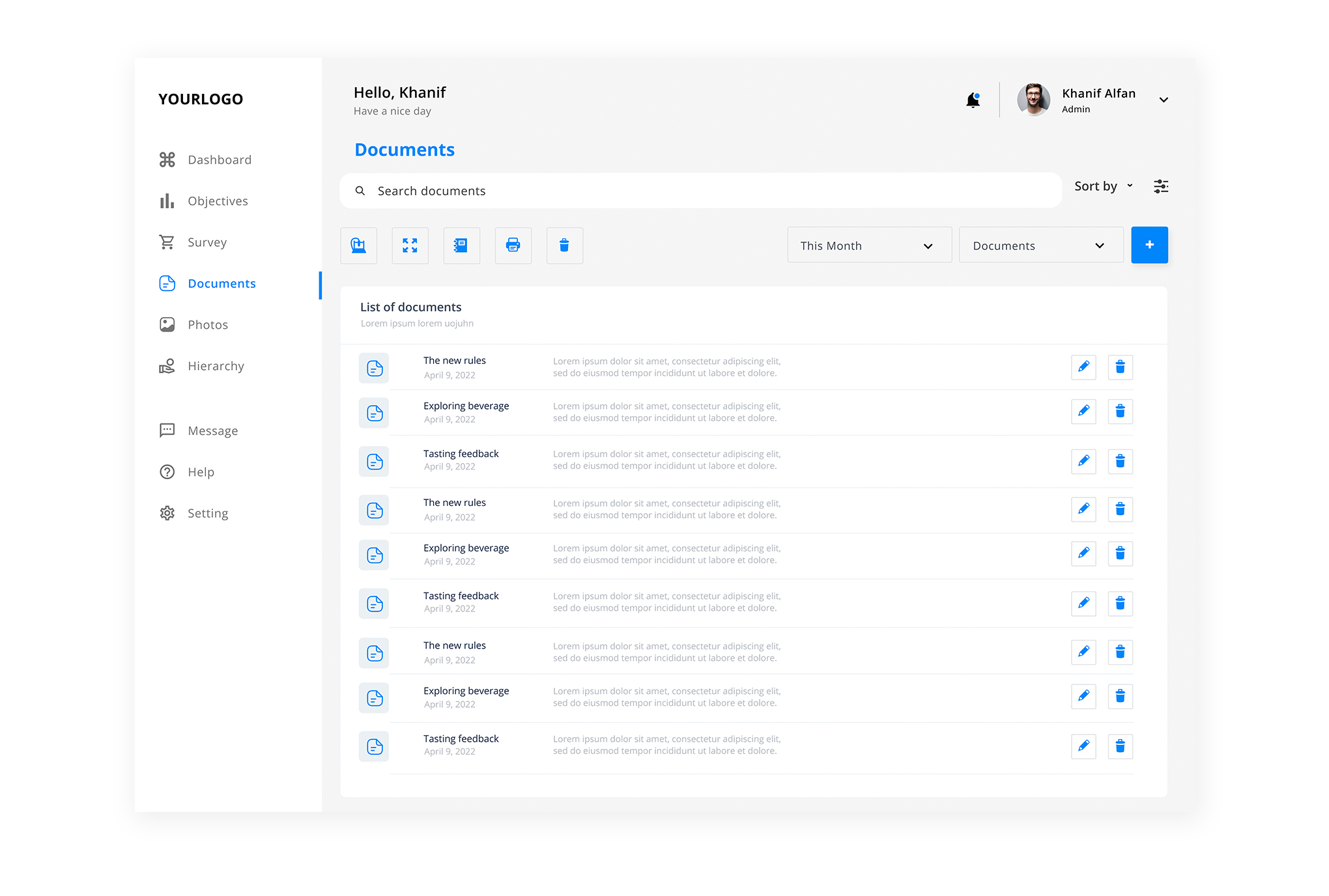Click the notebook toolbar icon
The image size is (1329, 896).
pos(461,245)
